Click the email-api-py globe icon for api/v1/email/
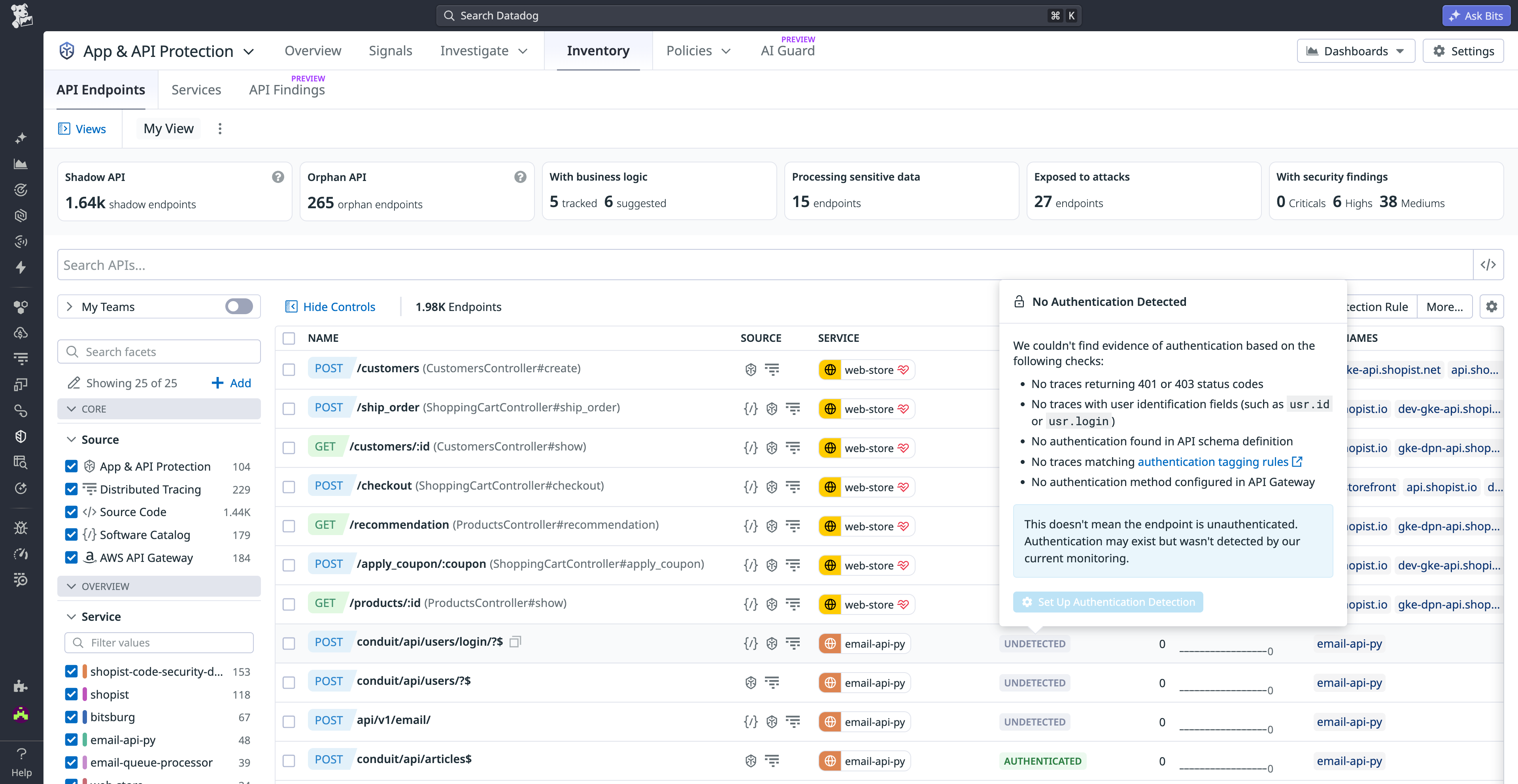This screenshot has width=1518, height=784. click(830, 722)
